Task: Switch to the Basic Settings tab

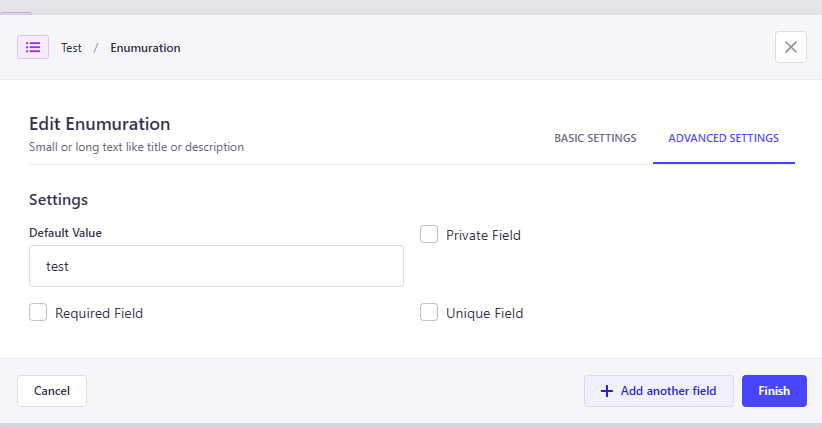Action: (x=595, y=138)
